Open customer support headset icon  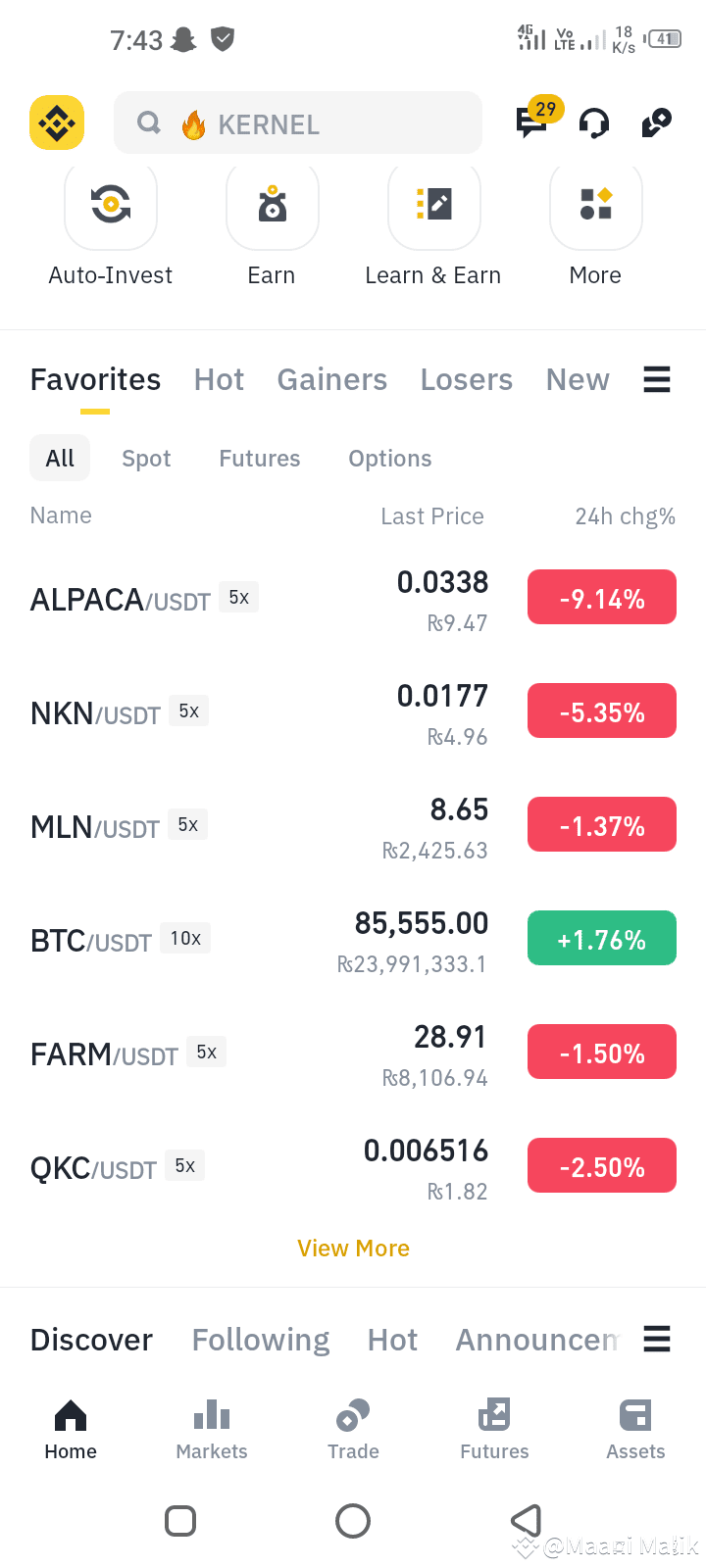point(594,123)
